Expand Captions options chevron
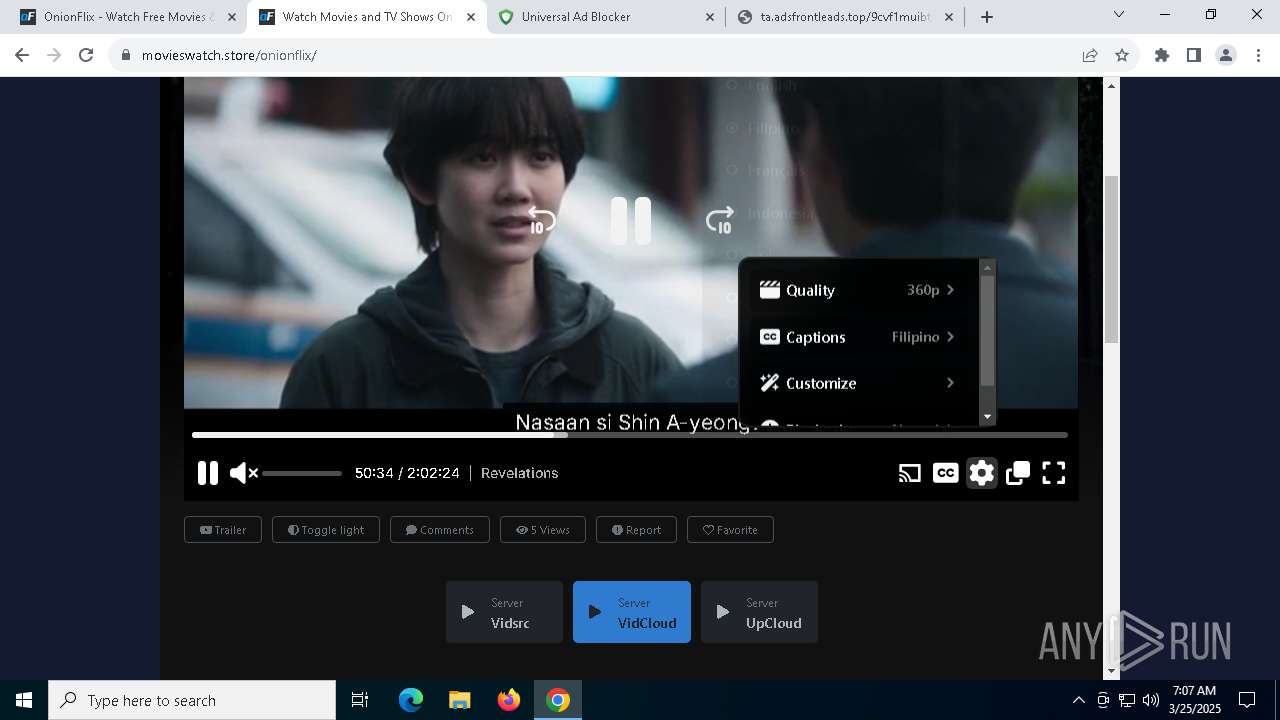 [x=950, y=337]
